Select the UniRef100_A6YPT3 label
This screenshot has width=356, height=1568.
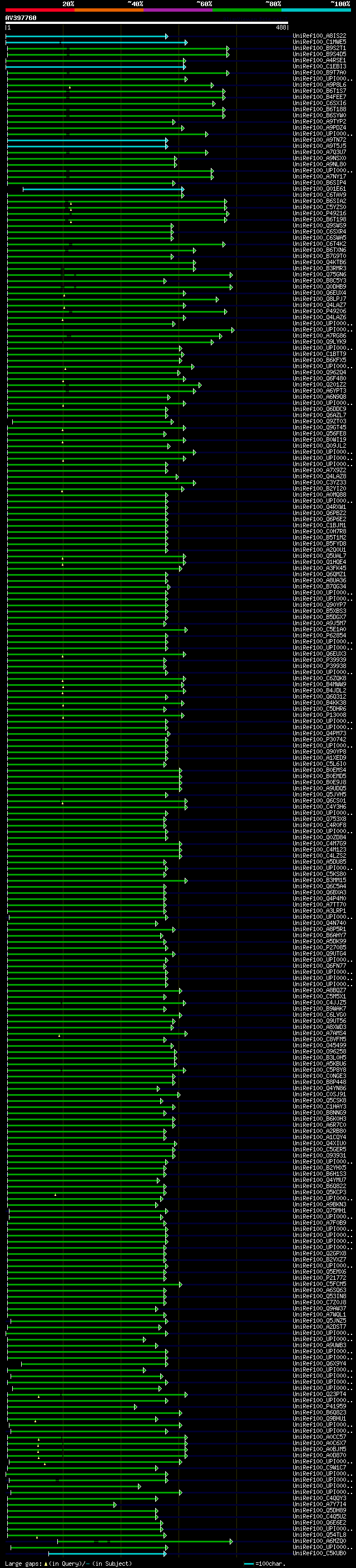[319, 391]
